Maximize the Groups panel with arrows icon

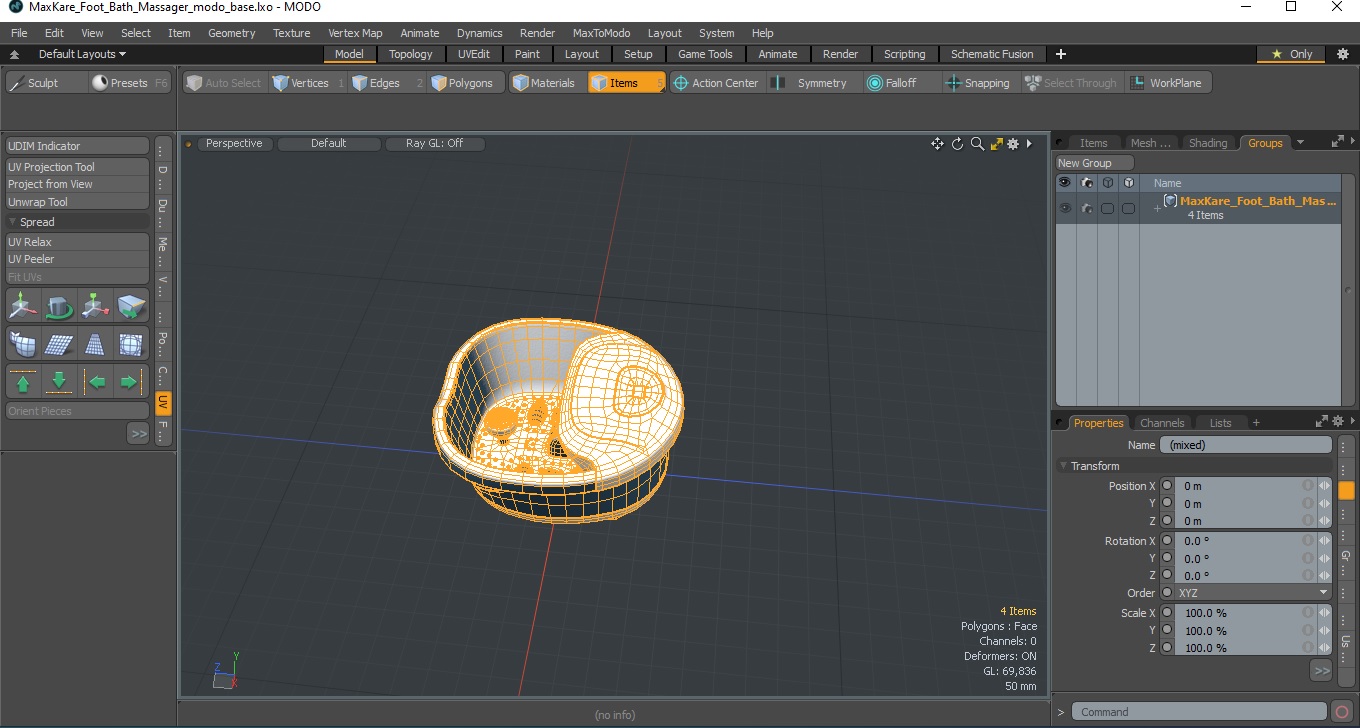point(1338,143)
